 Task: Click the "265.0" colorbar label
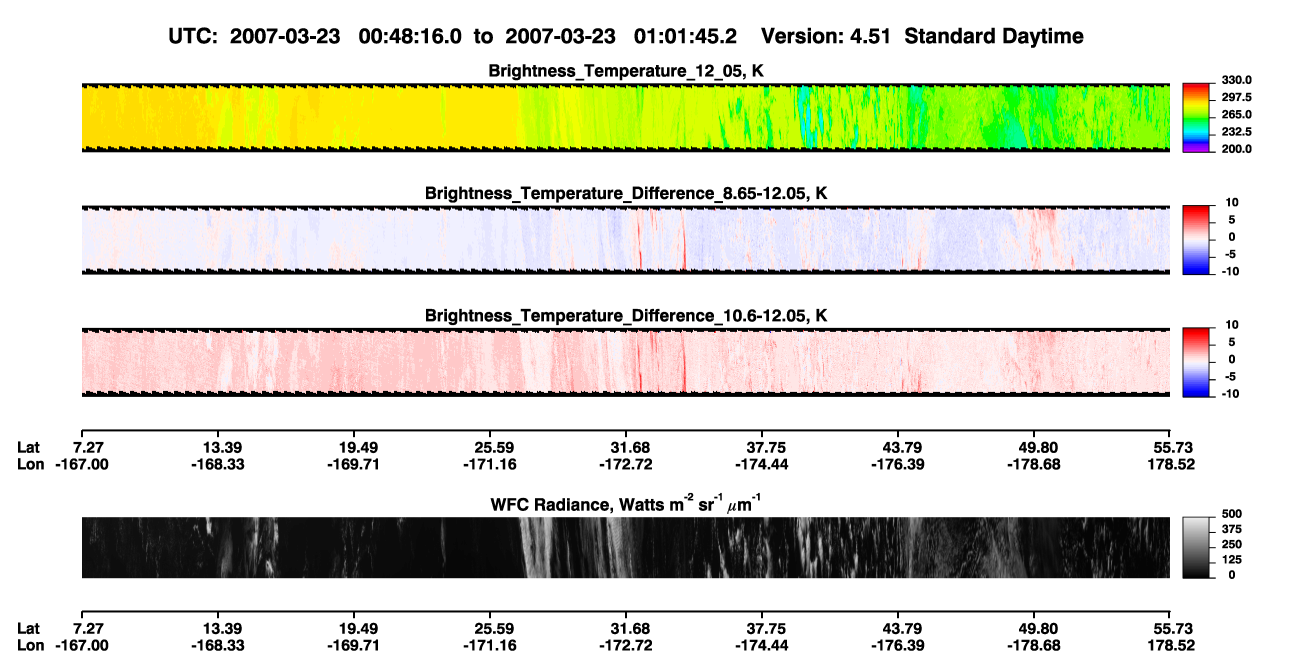coord(1238,115)
